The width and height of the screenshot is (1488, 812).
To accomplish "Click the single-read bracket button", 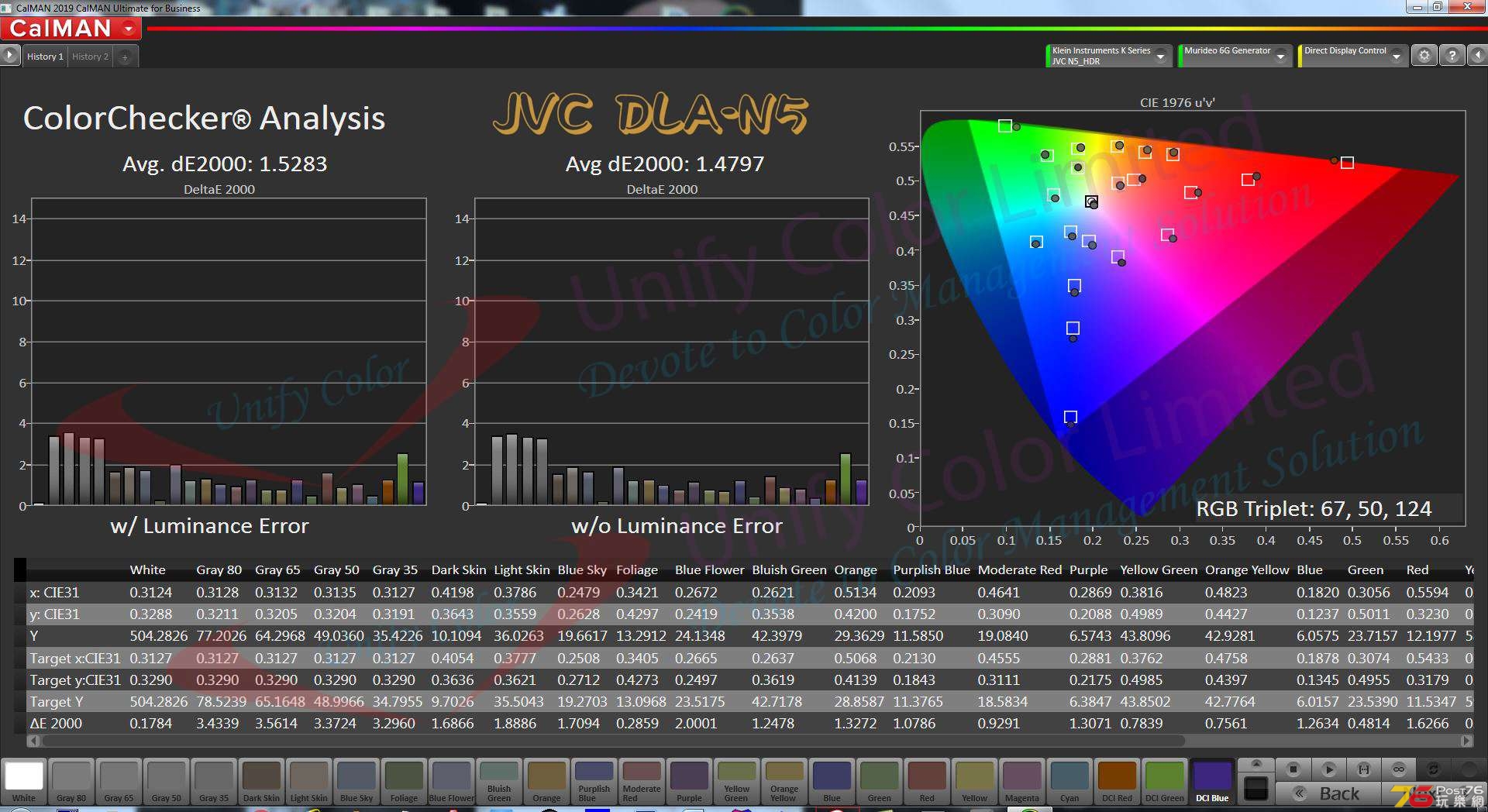I will click(1363, 769).
